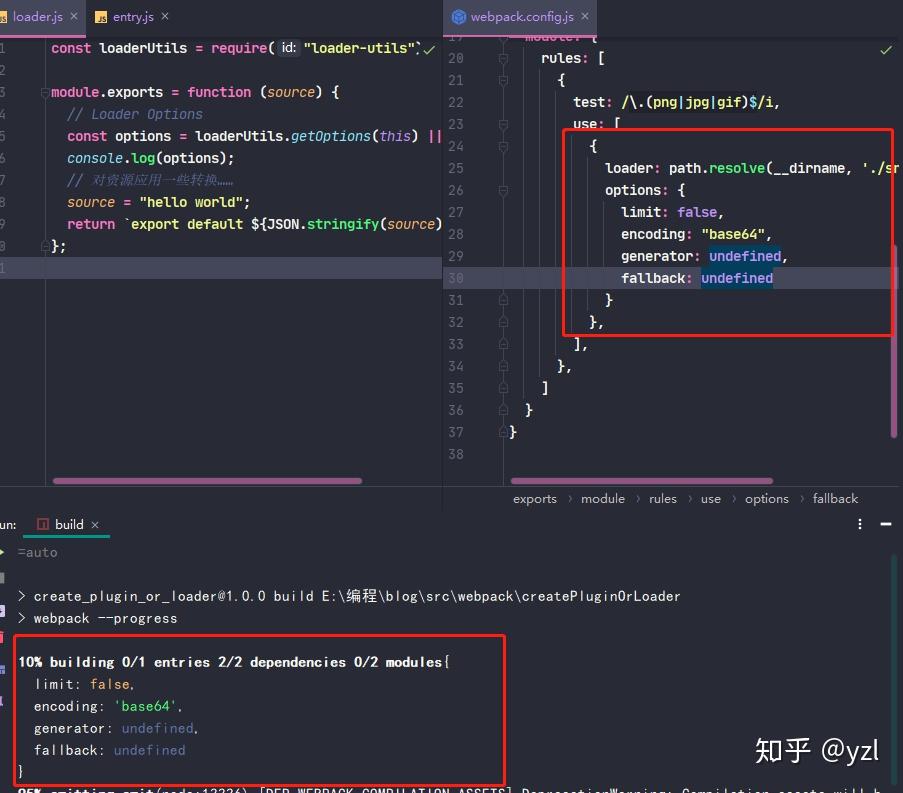Viewport: 903px width, 793px height.
Task: Open the Run panel three-dot options menu
Action: (859, 524)
